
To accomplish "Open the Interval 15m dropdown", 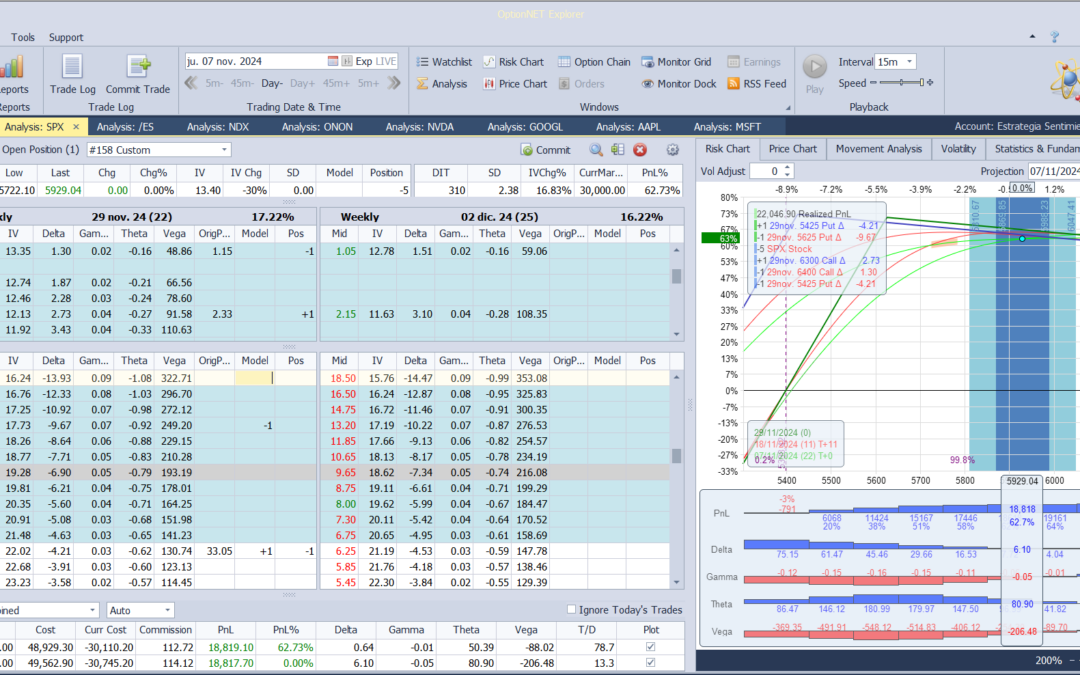I will pyautogui.click(x=911, y=62).
